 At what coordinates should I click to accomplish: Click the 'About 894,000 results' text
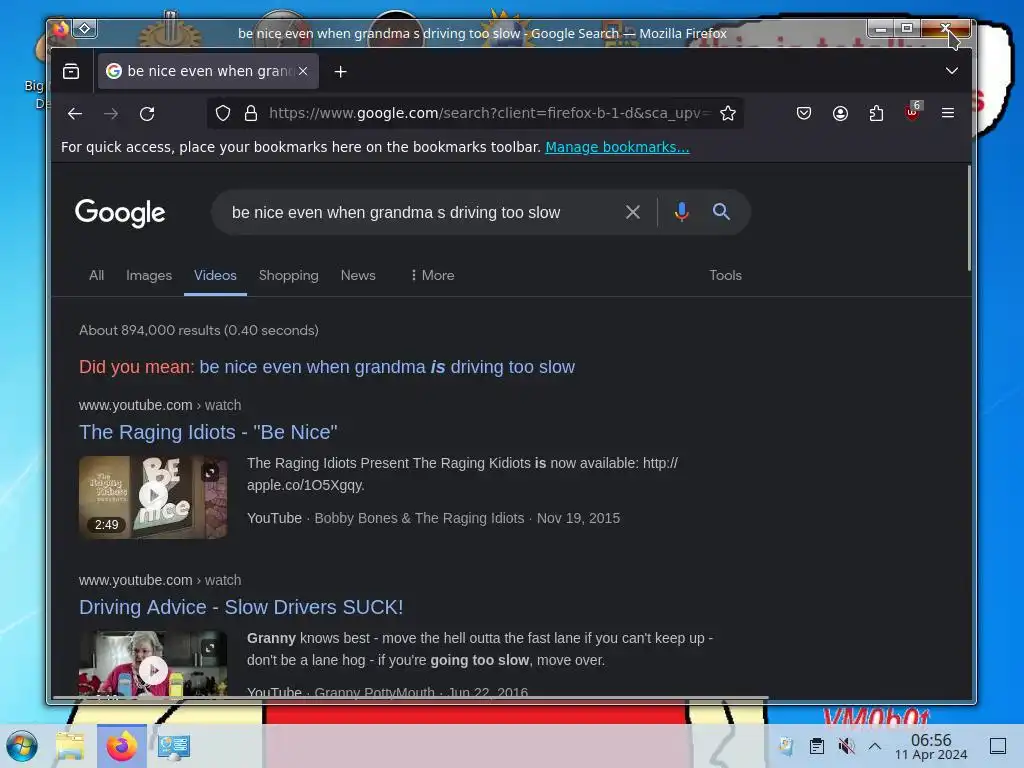pyautogui.click(x=199, y=330)
